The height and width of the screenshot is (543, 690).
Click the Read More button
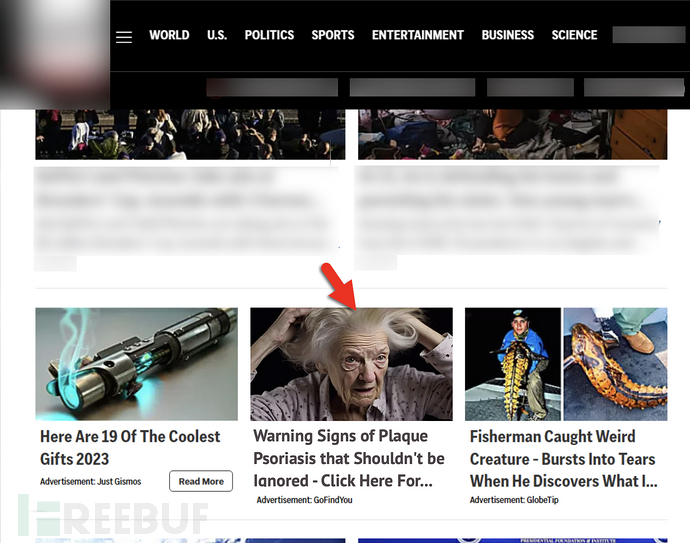(x=201, y=481)
